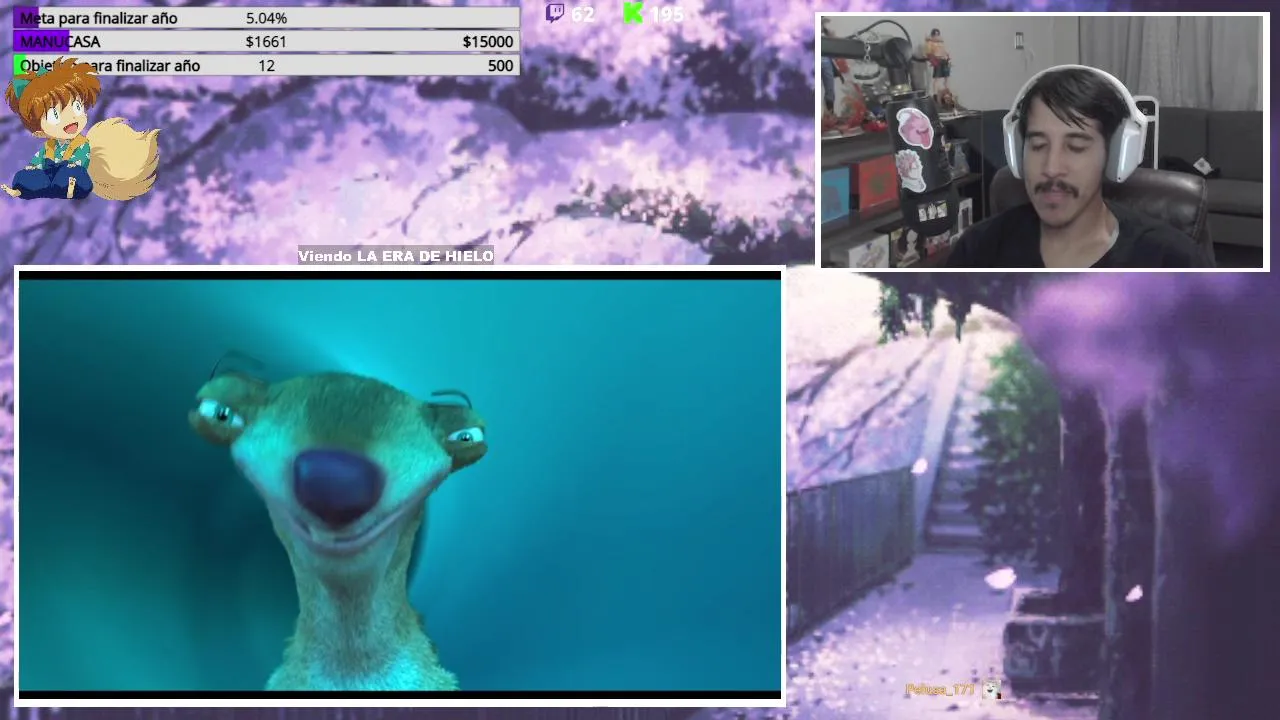The height and width of the screenshot is (720, 1280).
Task: Click the anime character sticker with tail
Action: [x=80, y=130]
